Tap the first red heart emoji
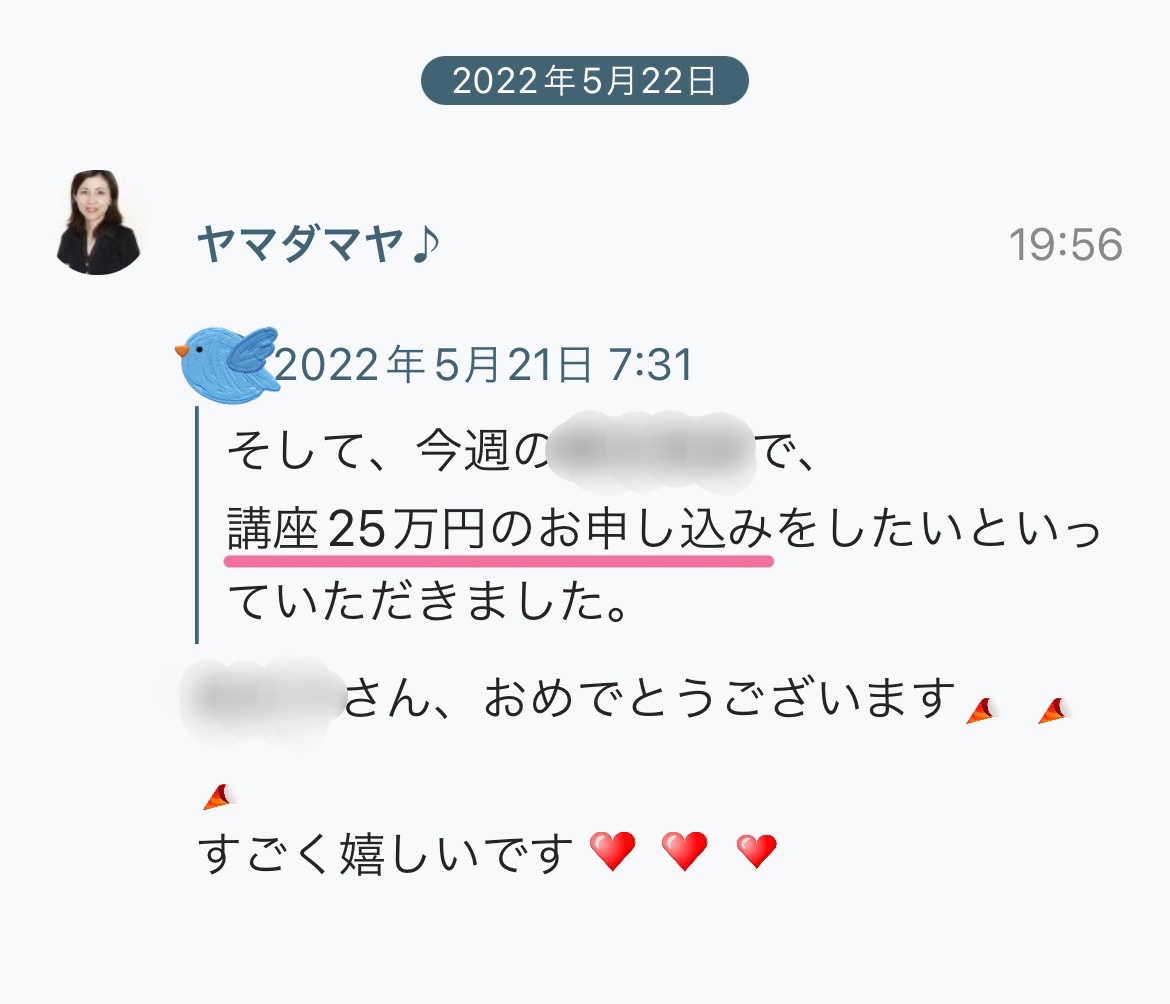 tap(613, 851)
